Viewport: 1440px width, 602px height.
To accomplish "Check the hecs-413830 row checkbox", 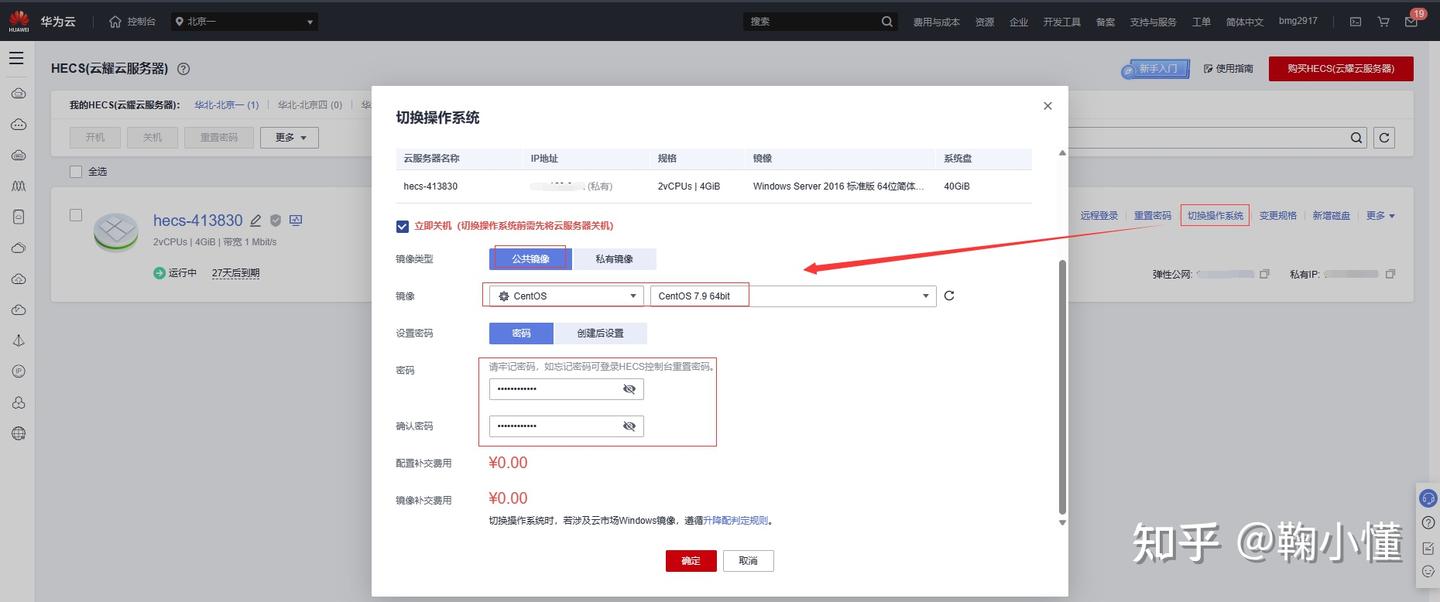I will pyautogui.click(x=76, y=215).
